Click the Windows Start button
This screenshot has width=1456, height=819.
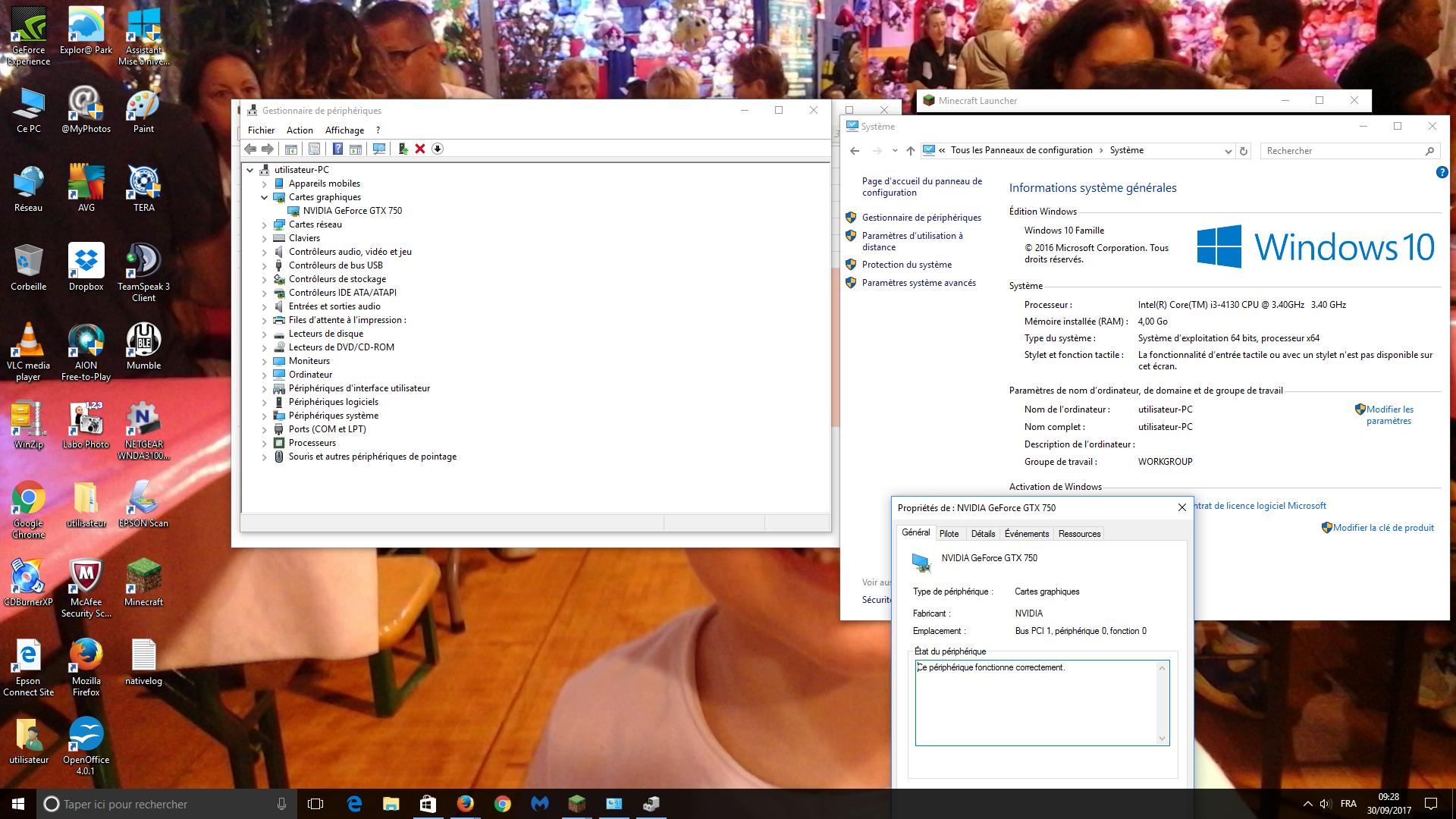(18, 804)
